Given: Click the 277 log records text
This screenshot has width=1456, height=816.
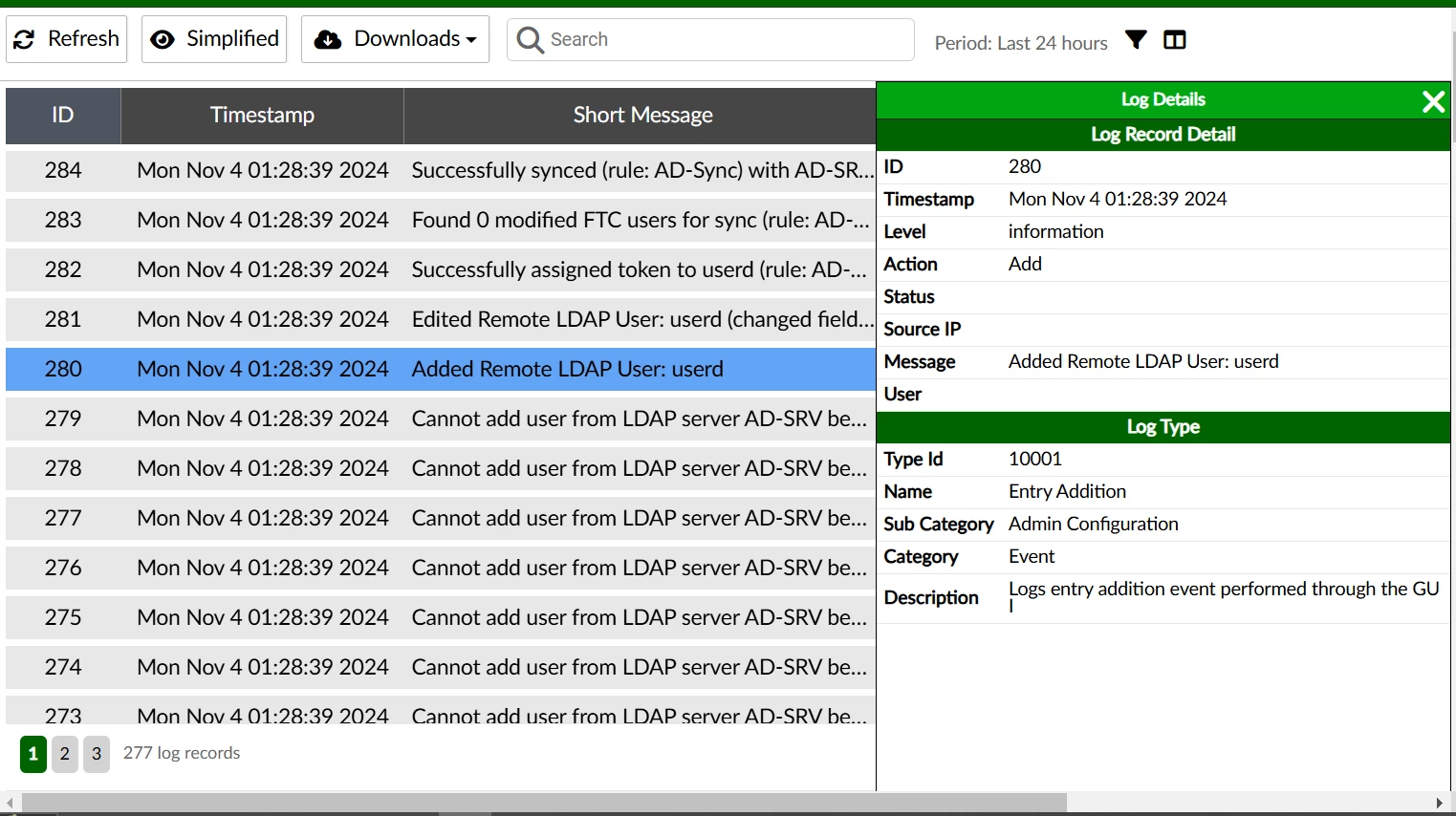Looking at the screenshot, I should click(182, 753).
